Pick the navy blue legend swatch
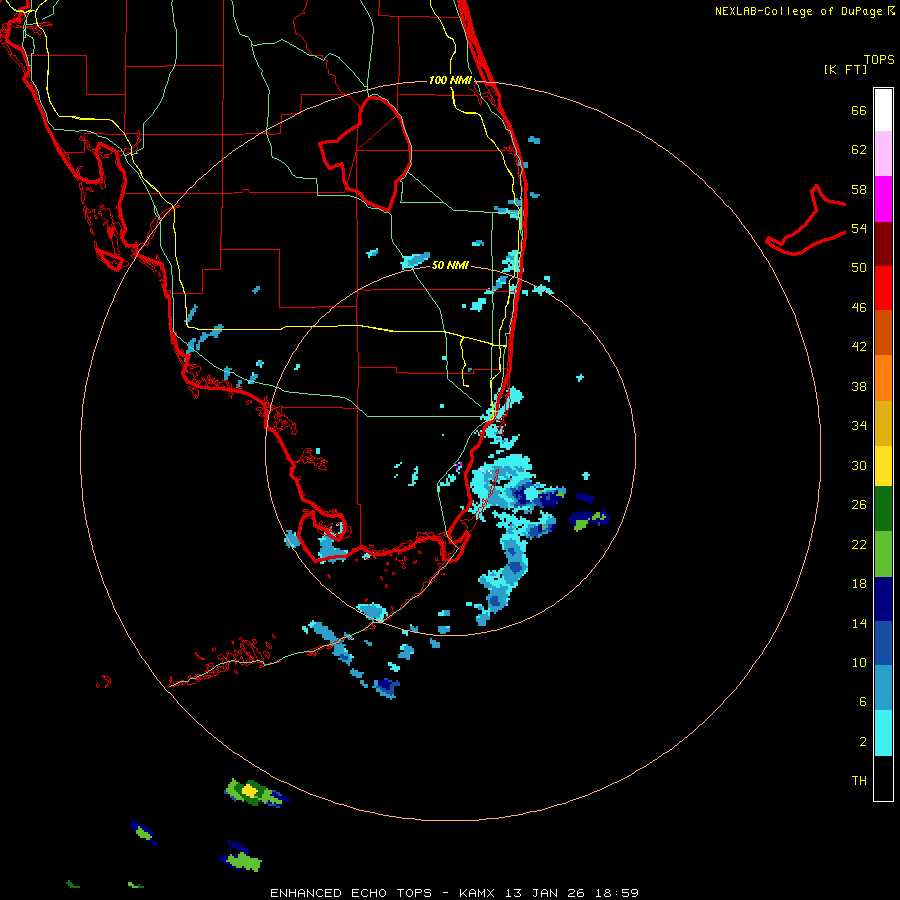Image resolution: width=900 pixels, height=900 pixels. pos(883,599)
